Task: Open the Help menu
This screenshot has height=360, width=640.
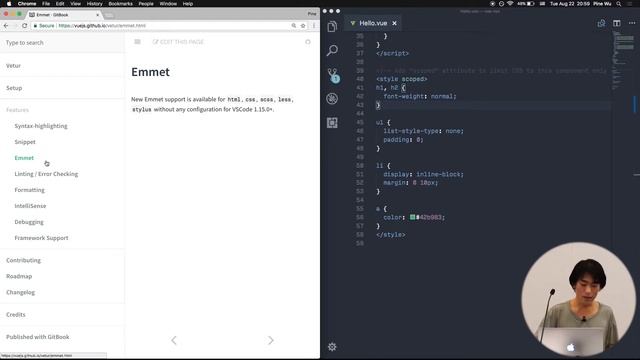Action: click(x=187, y=4)
